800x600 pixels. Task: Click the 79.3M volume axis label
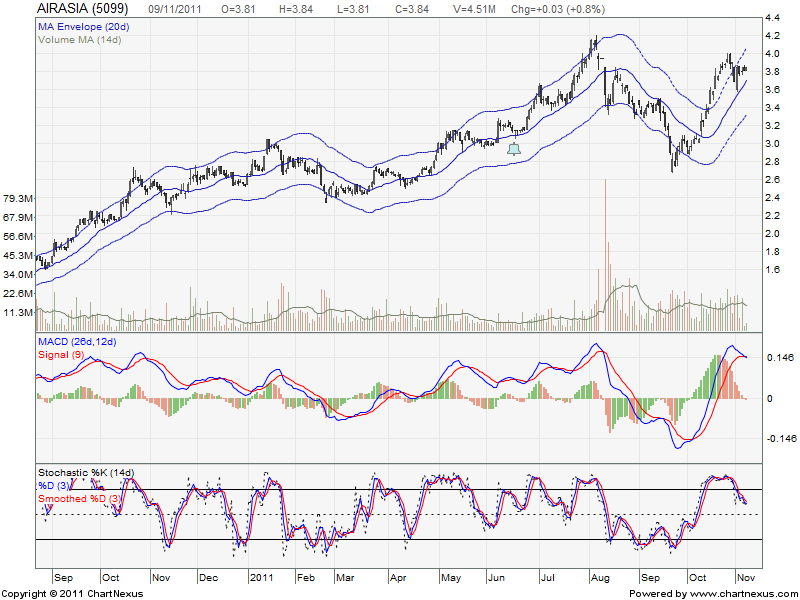tap(19, 197)
